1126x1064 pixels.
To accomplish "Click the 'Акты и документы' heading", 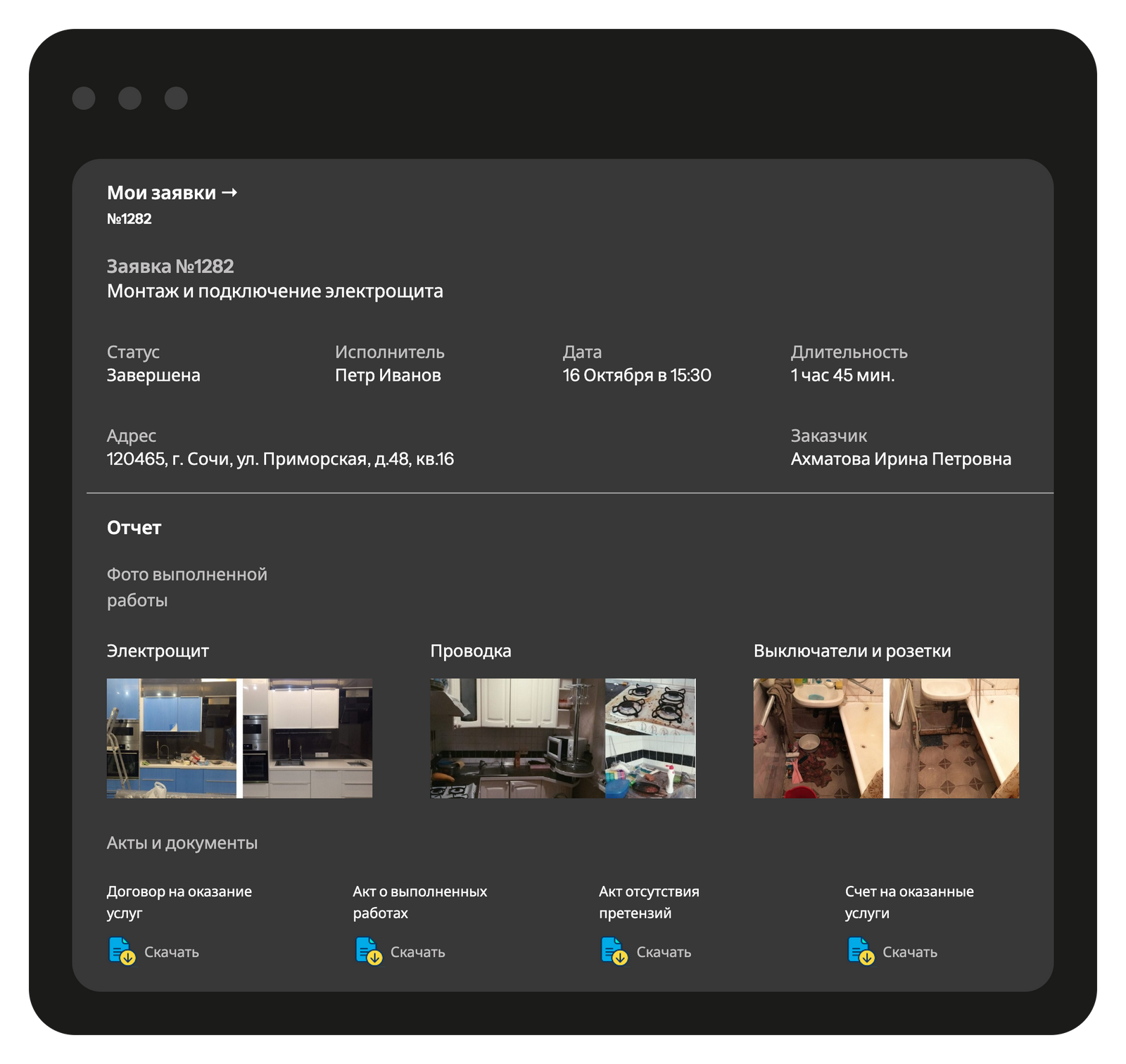I will (x=182, y=843).
